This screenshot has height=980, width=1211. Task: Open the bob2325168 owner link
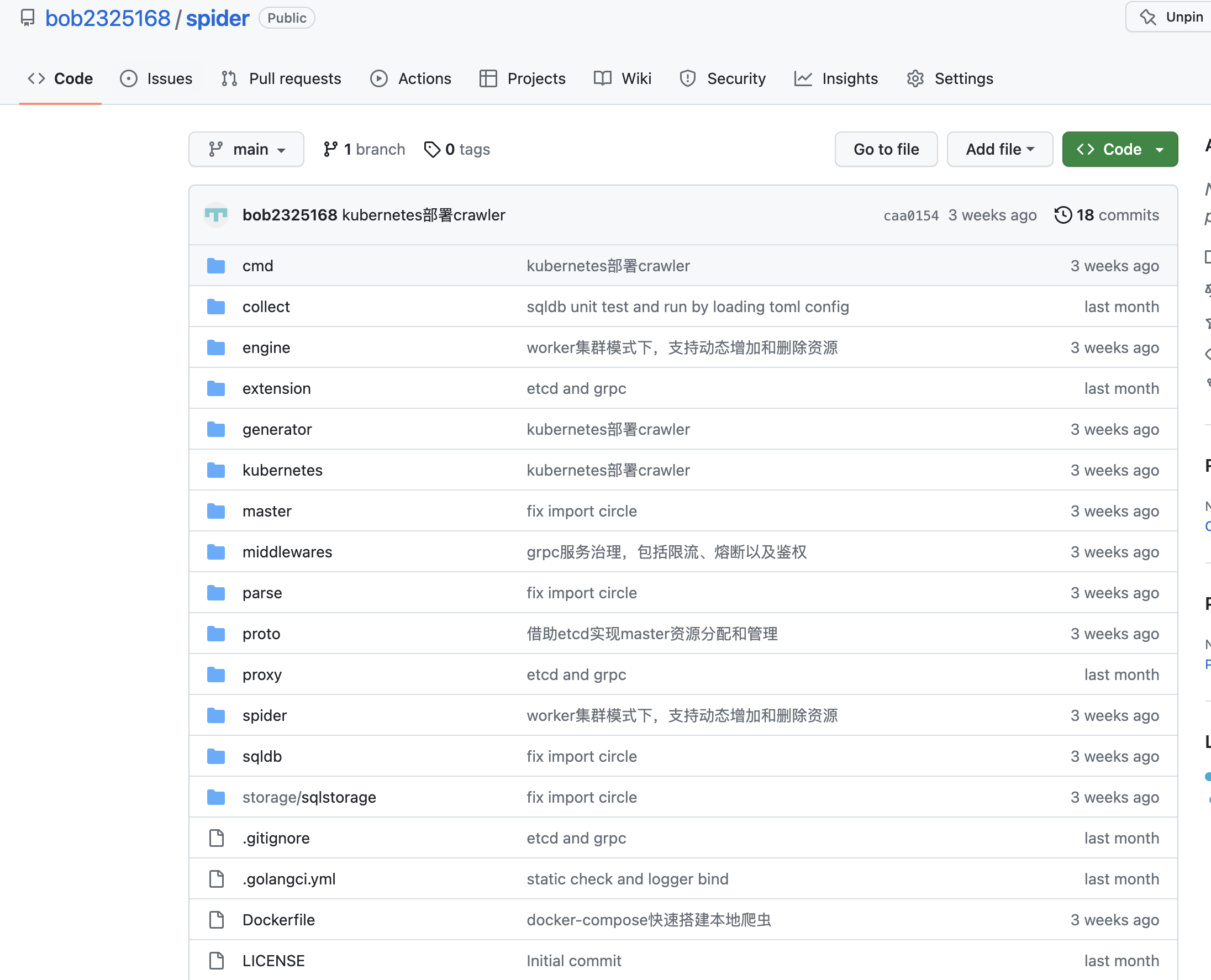[x=107, y=18]
